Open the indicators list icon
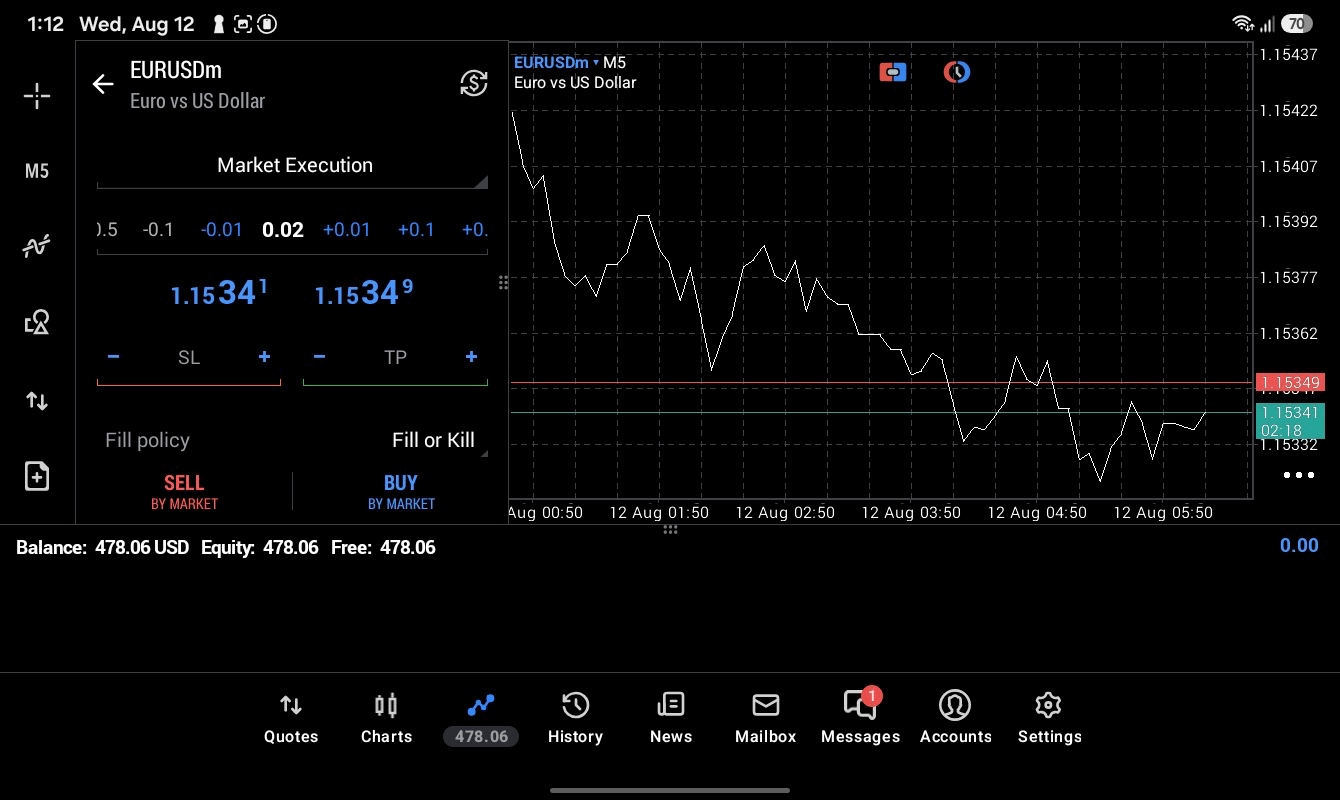Screen dimensions: 1340x800 pyautogui.click(x=37, y=246)
